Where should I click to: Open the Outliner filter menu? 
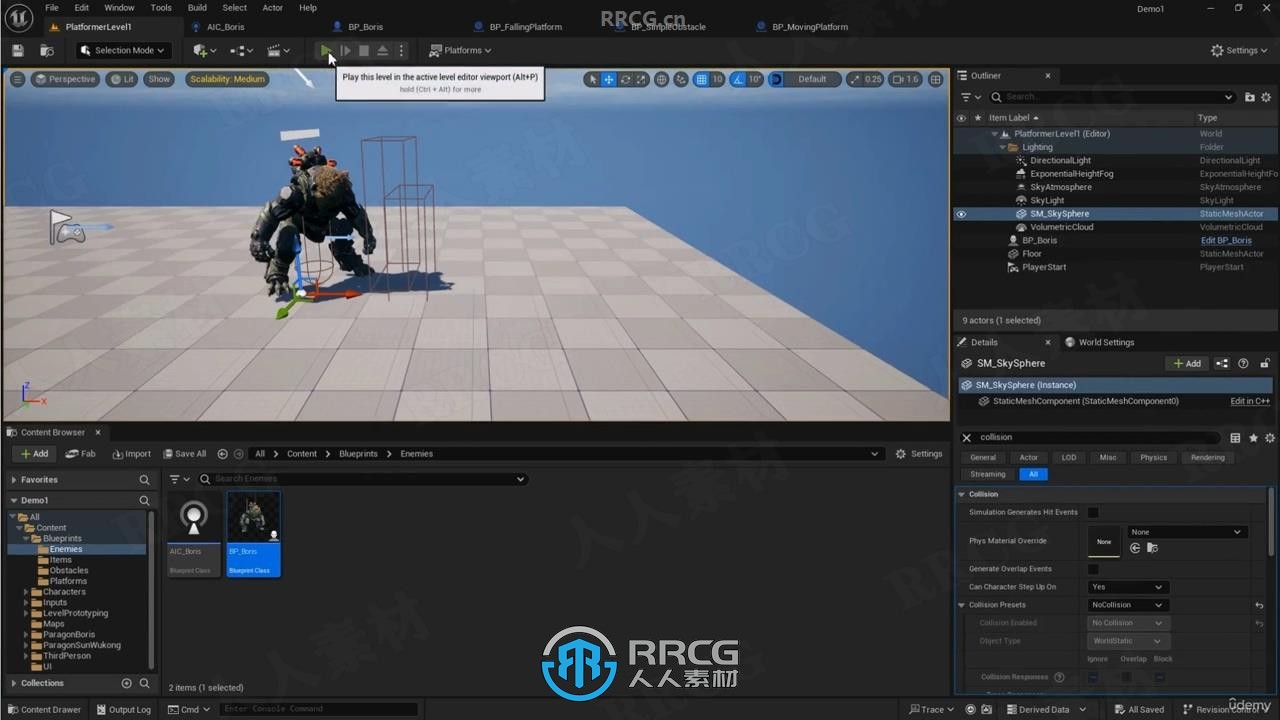pos(969,97)
